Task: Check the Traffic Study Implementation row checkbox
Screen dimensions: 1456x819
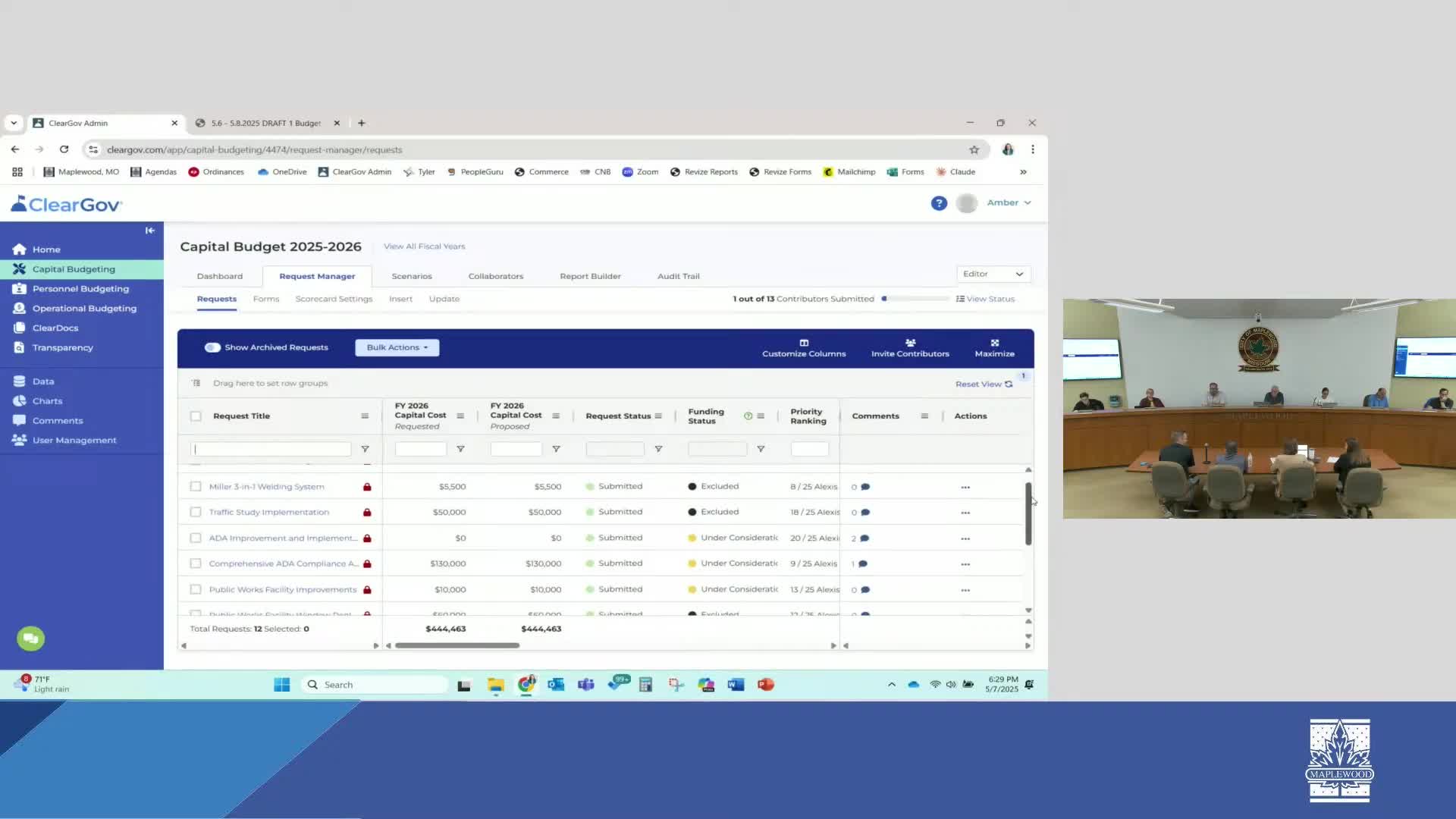Action: (x=196, y=513)
